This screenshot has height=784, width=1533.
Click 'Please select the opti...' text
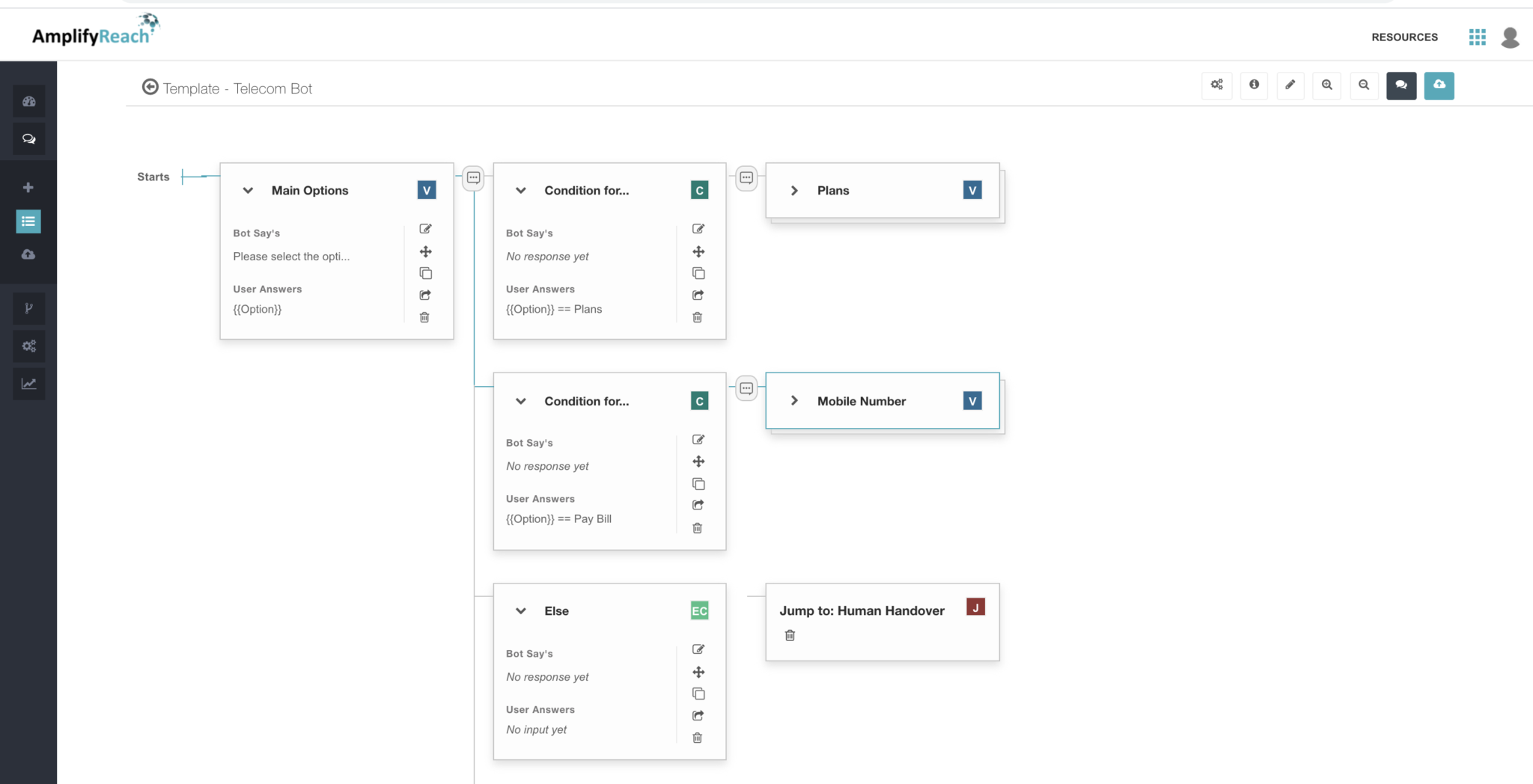[x=291, y=257]
